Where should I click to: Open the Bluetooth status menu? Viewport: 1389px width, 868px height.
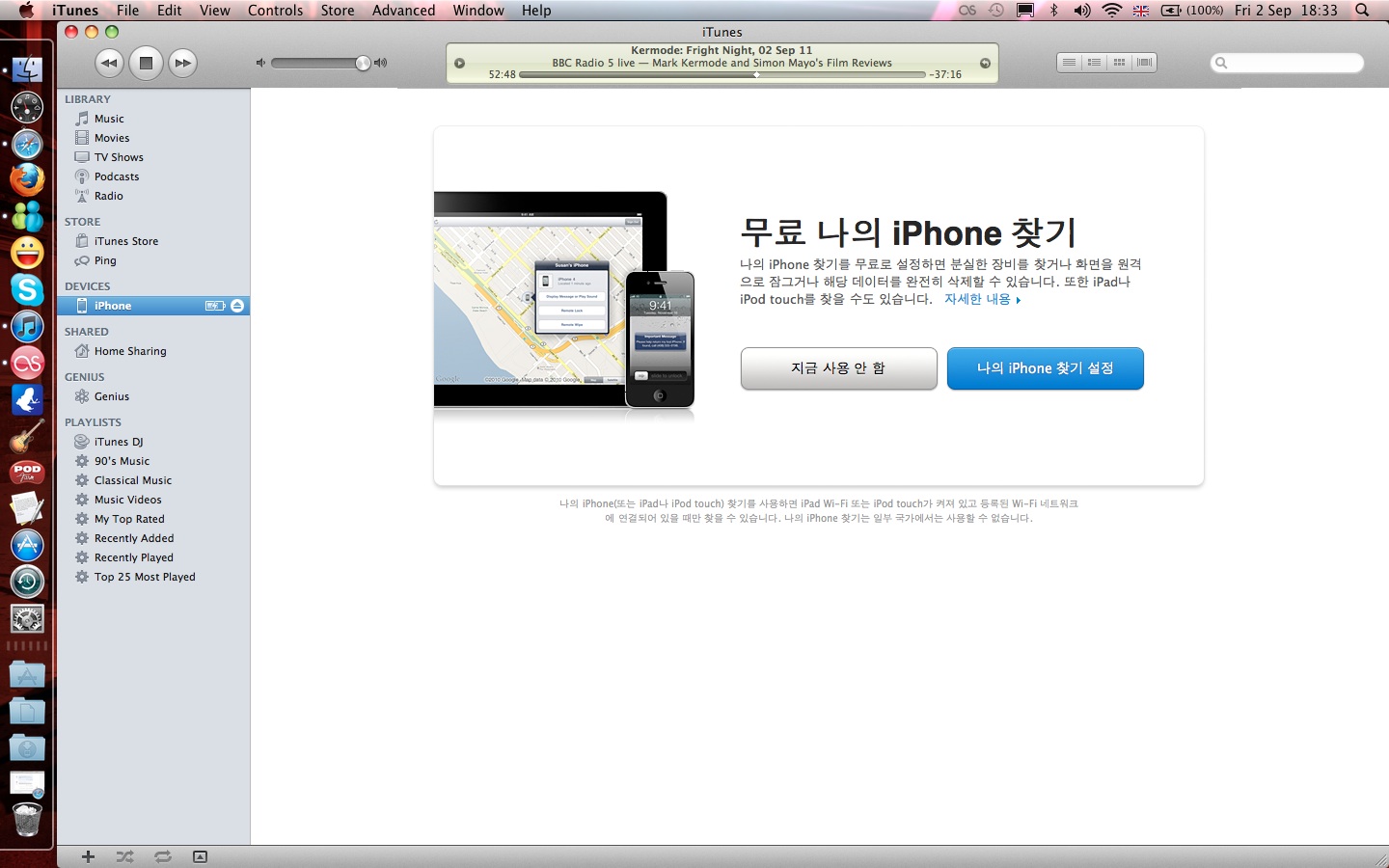[x=1054, y=11]
